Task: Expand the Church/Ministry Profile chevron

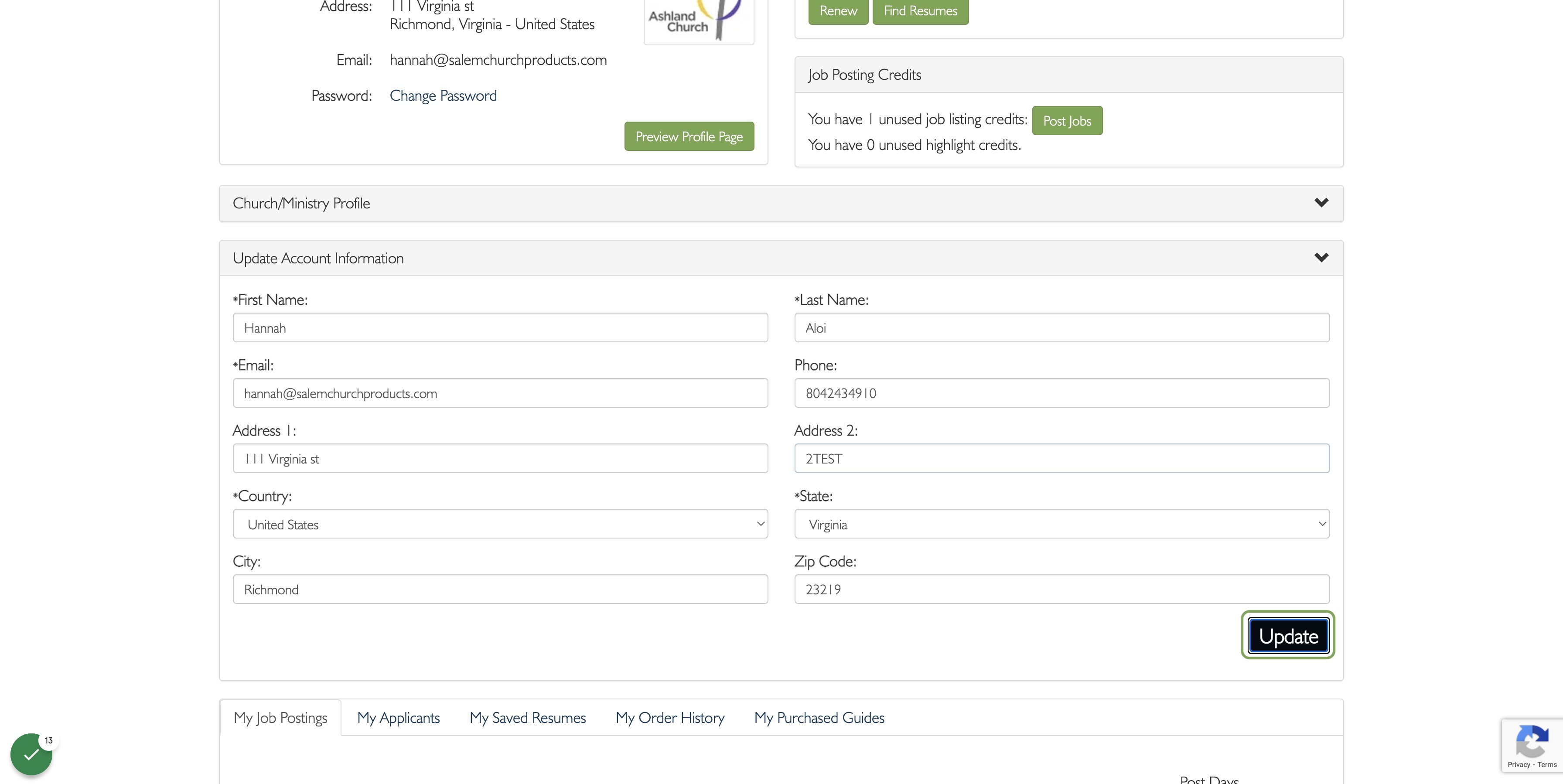Action: click(1321, 203)
